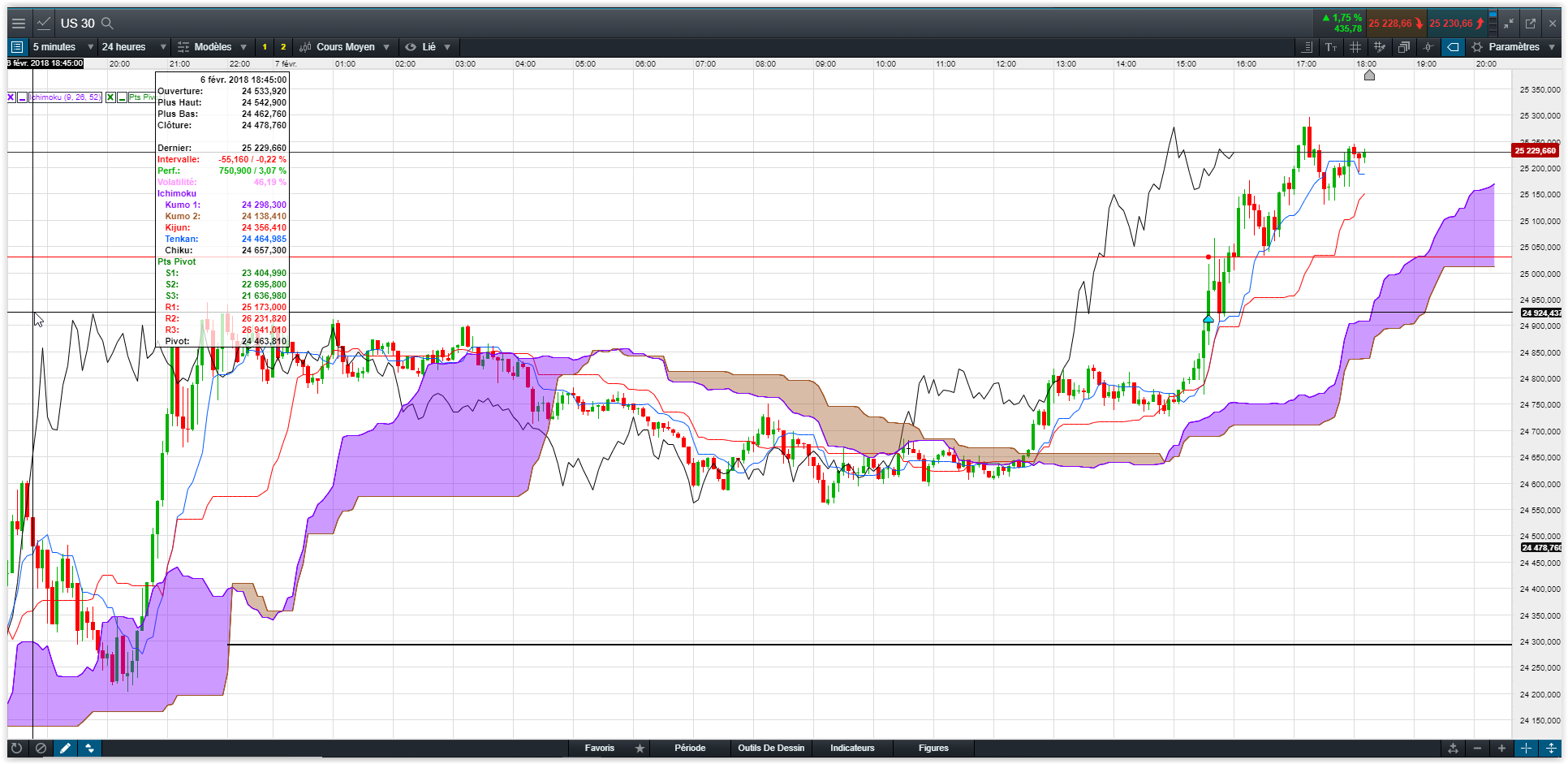
Task: Open the Cours Moyen price type dropdown
Action: coord(345,47)
